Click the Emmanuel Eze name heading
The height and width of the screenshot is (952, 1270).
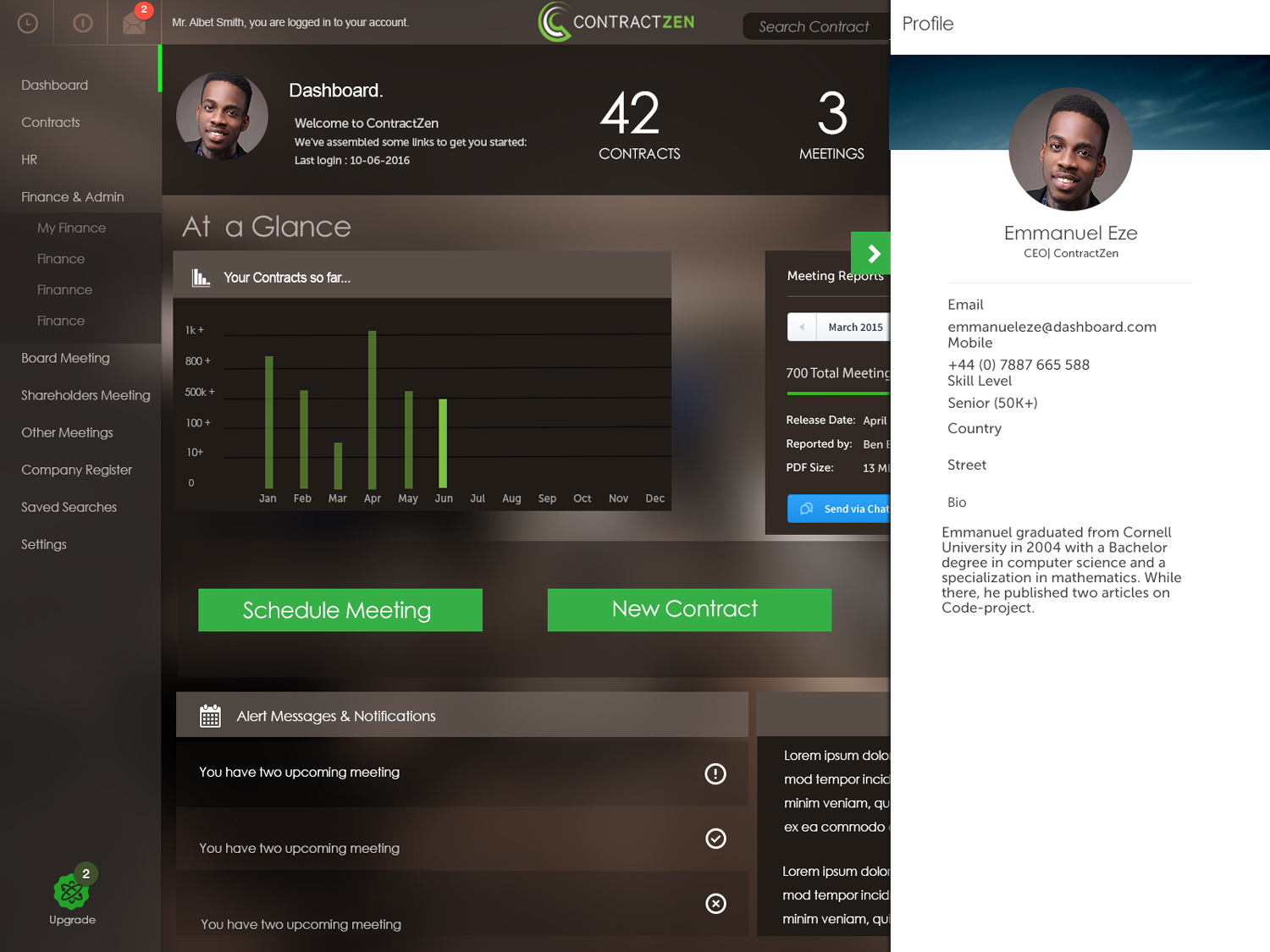tap(1070, 233)
